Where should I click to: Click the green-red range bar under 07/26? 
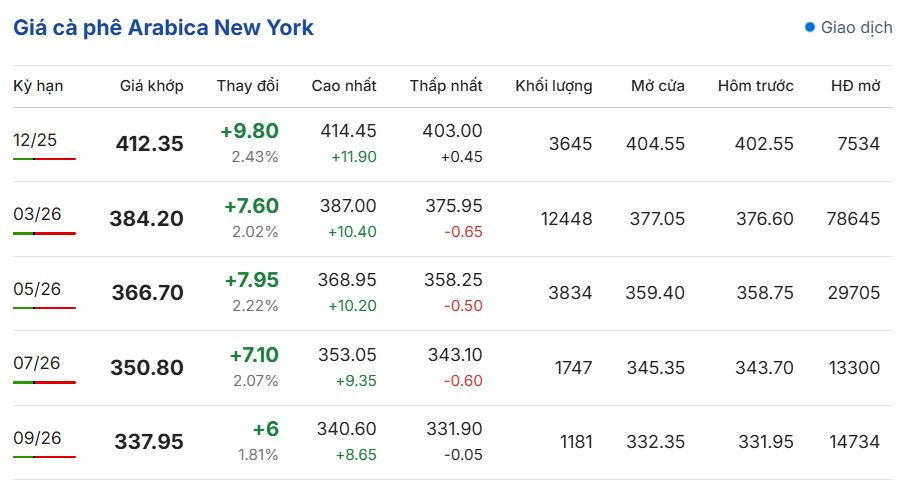tap(44, 382)
